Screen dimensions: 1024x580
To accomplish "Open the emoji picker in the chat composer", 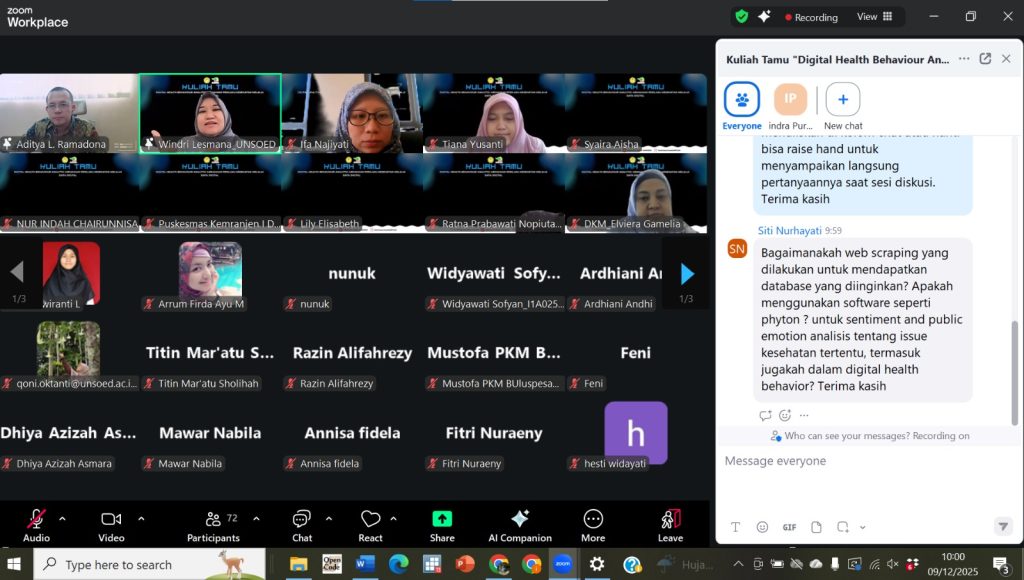I will pos(762,527).
